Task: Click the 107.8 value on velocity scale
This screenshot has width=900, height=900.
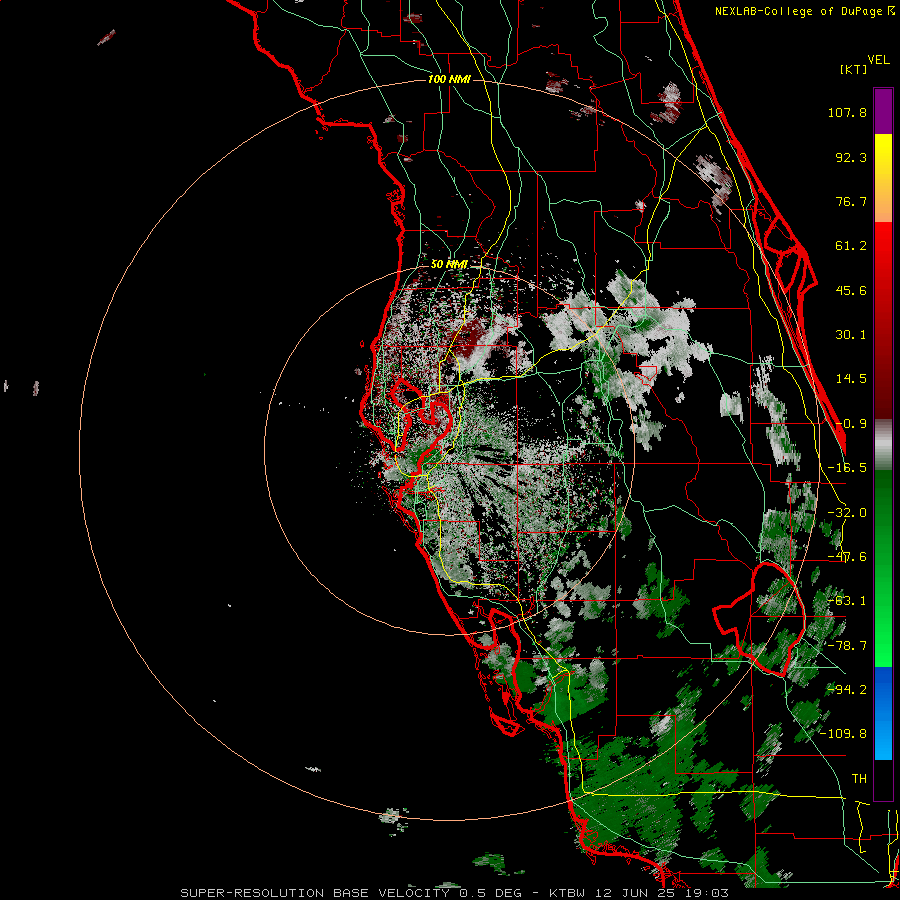Action: [x=847, y=112]
